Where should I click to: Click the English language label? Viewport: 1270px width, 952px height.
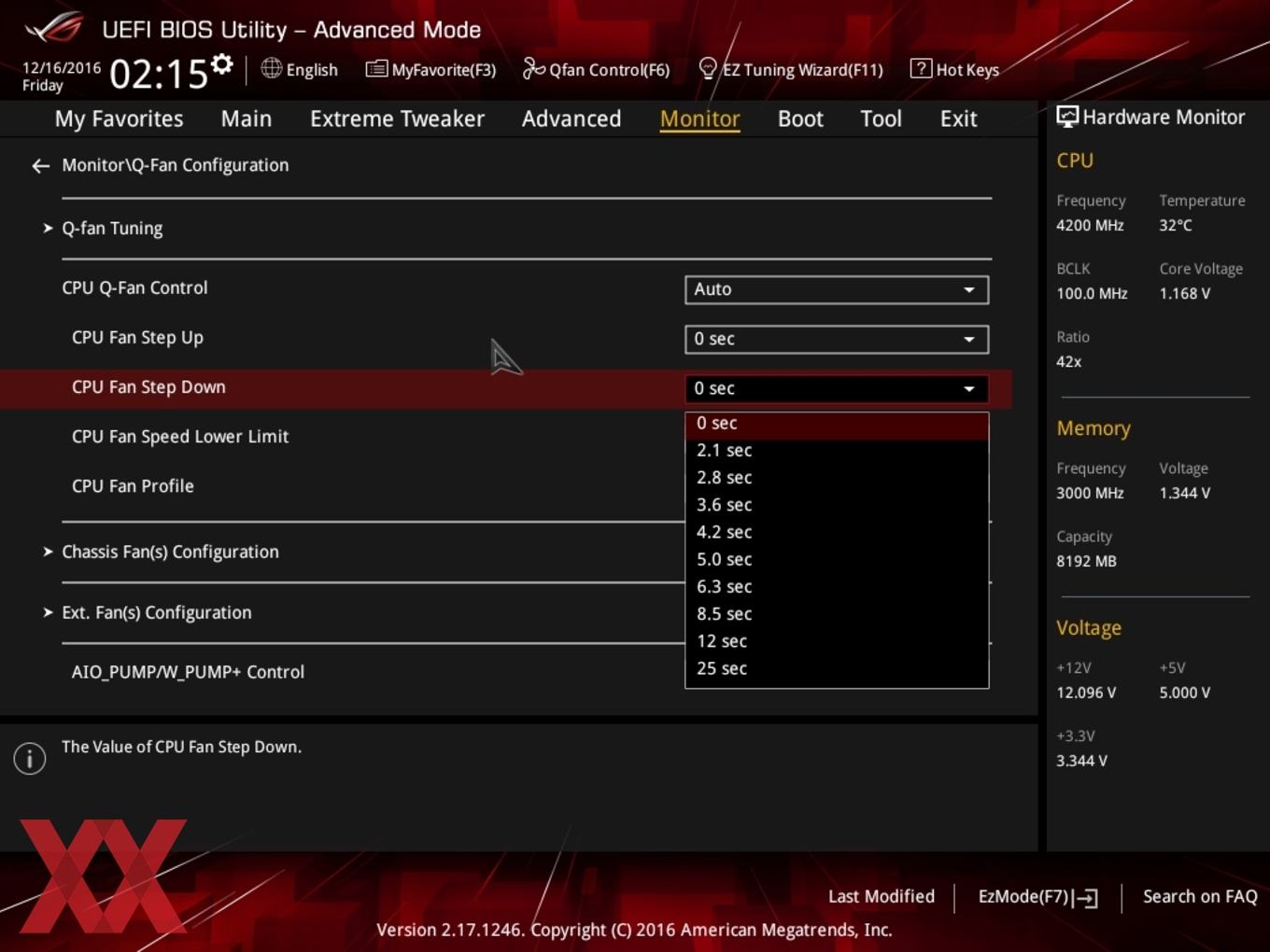[312, 69]
